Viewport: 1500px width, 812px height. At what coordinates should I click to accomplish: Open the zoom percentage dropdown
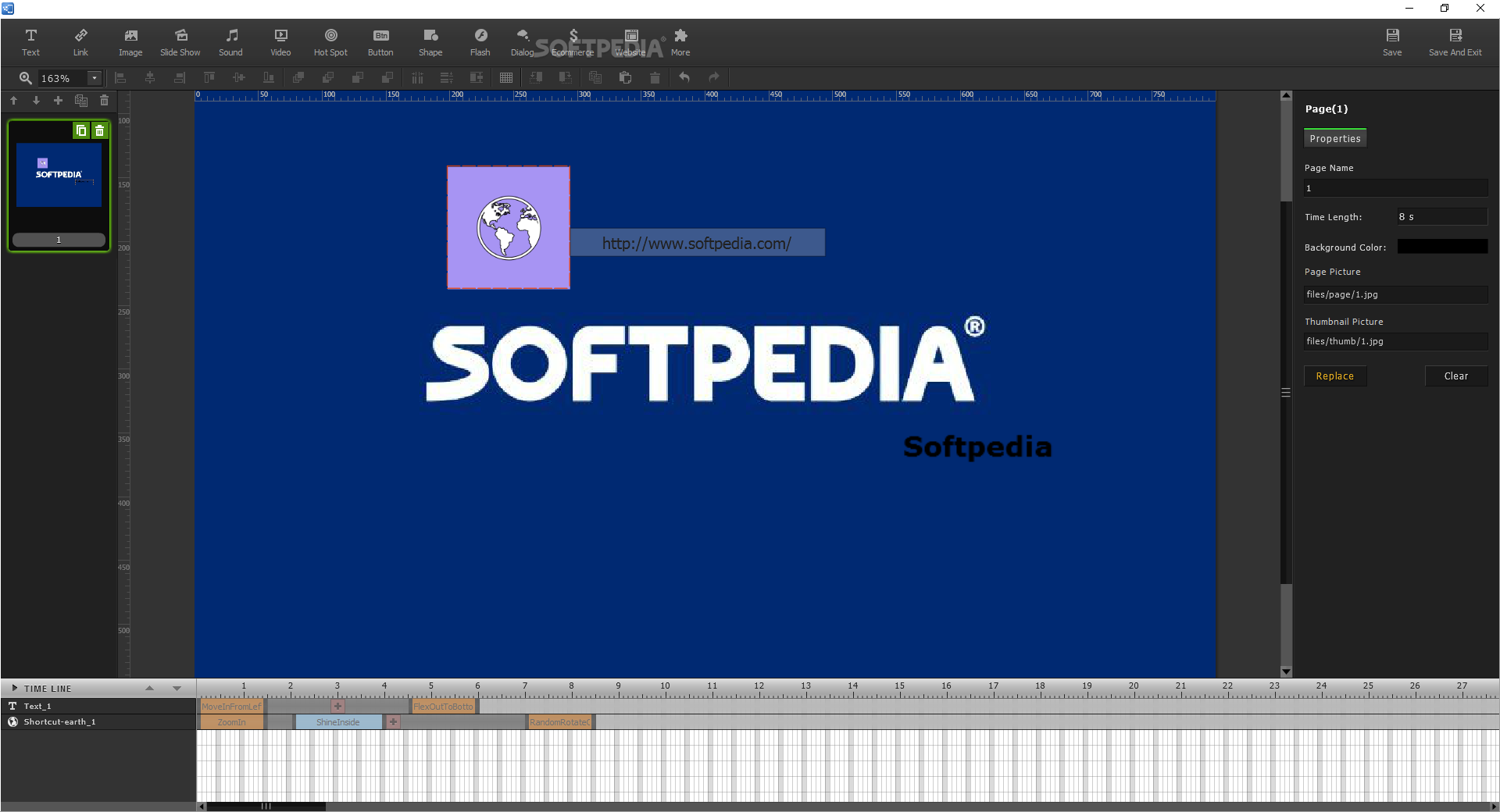[95, 78]
